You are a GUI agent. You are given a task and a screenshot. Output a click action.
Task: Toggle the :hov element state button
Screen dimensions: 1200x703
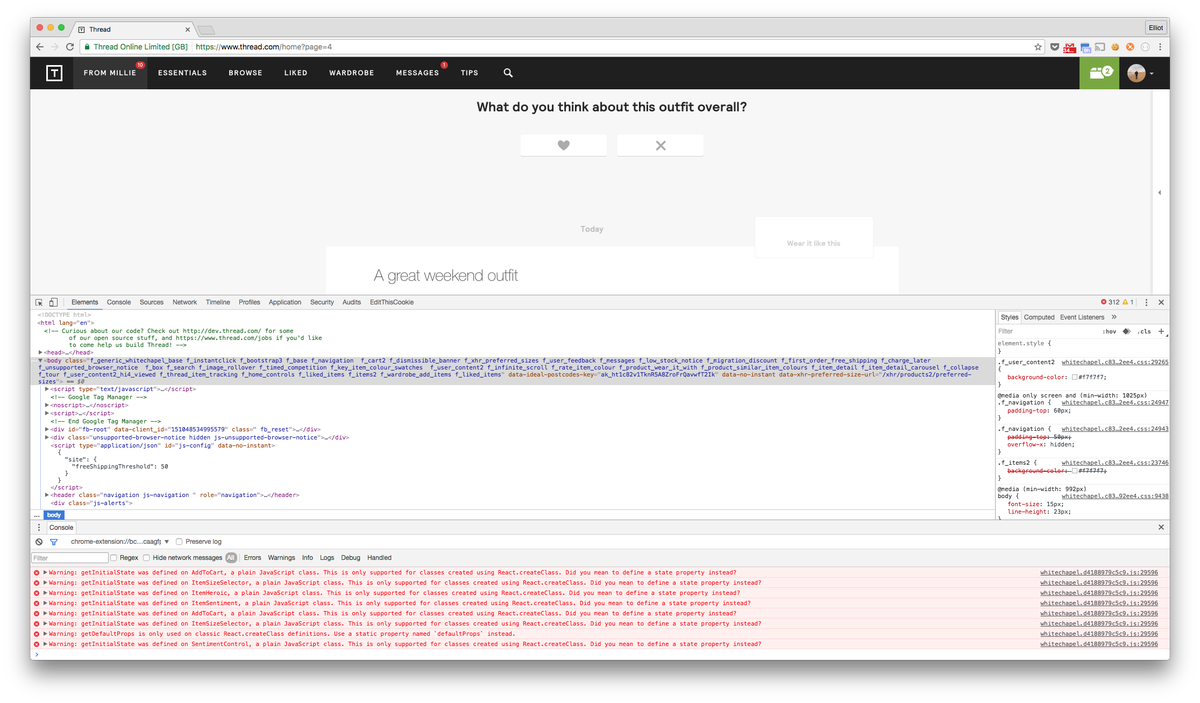[x=1109, y=331]
